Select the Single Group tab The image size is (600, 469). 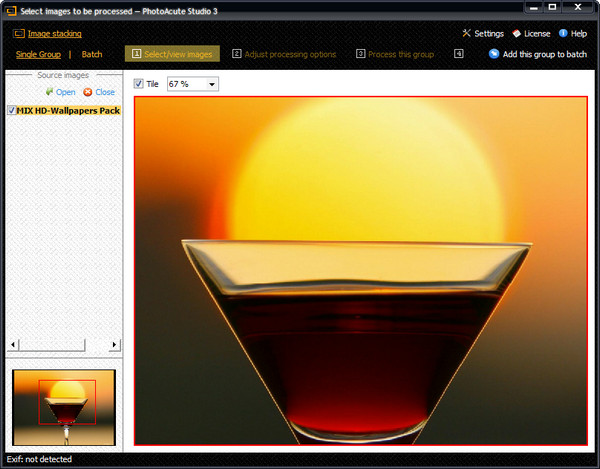pyautogui.click(x=37, y=54)
